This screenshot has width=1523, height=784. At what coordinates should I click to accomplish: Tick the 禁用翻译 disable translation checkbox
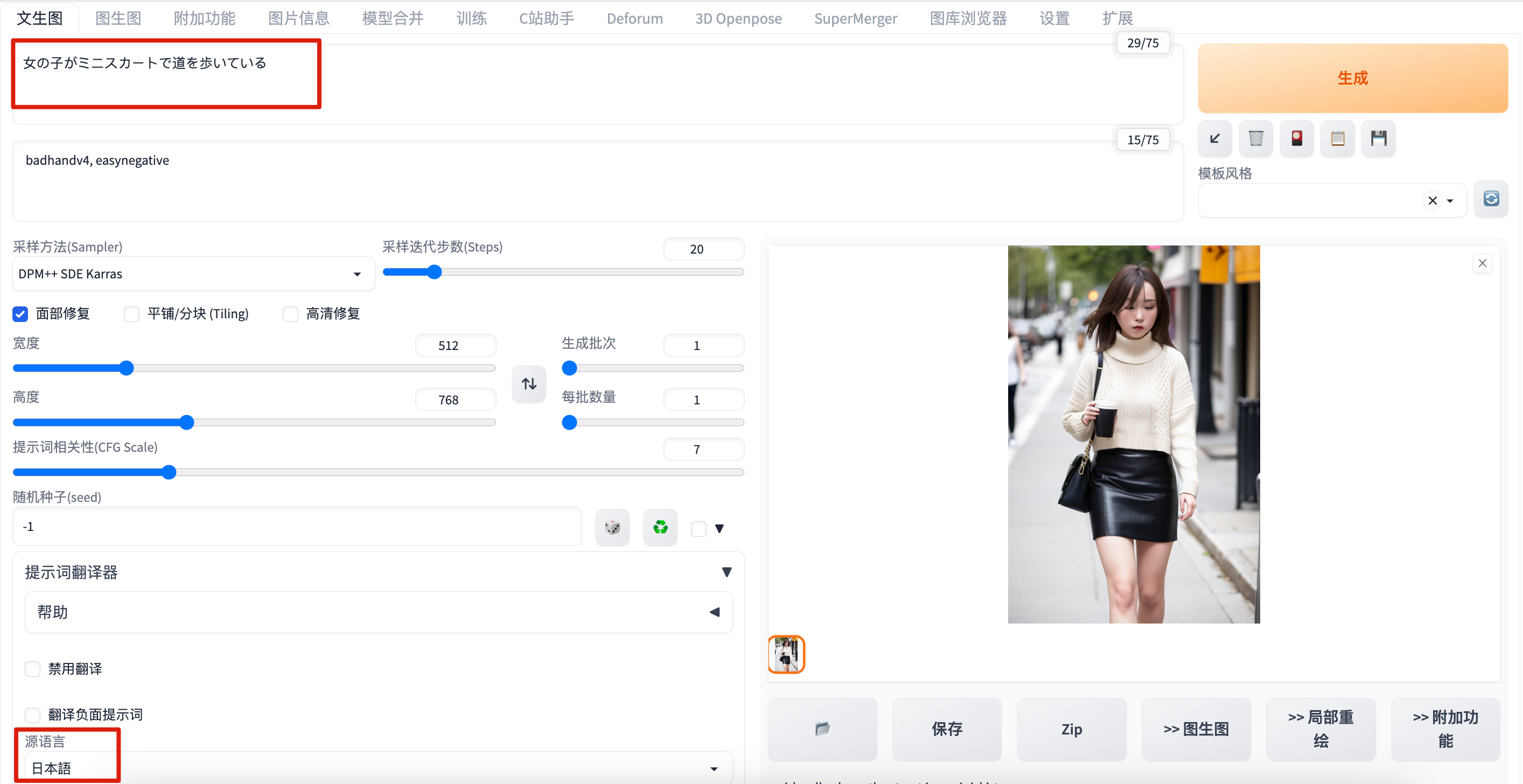[x=33, y=669]
